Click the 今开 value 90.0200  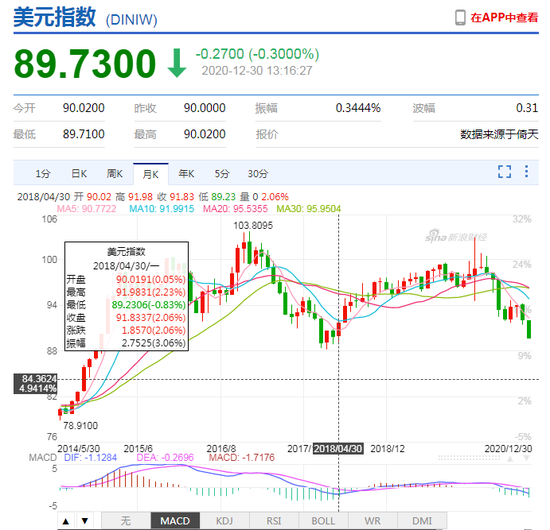pyautogui.click(x=84, y=108)
